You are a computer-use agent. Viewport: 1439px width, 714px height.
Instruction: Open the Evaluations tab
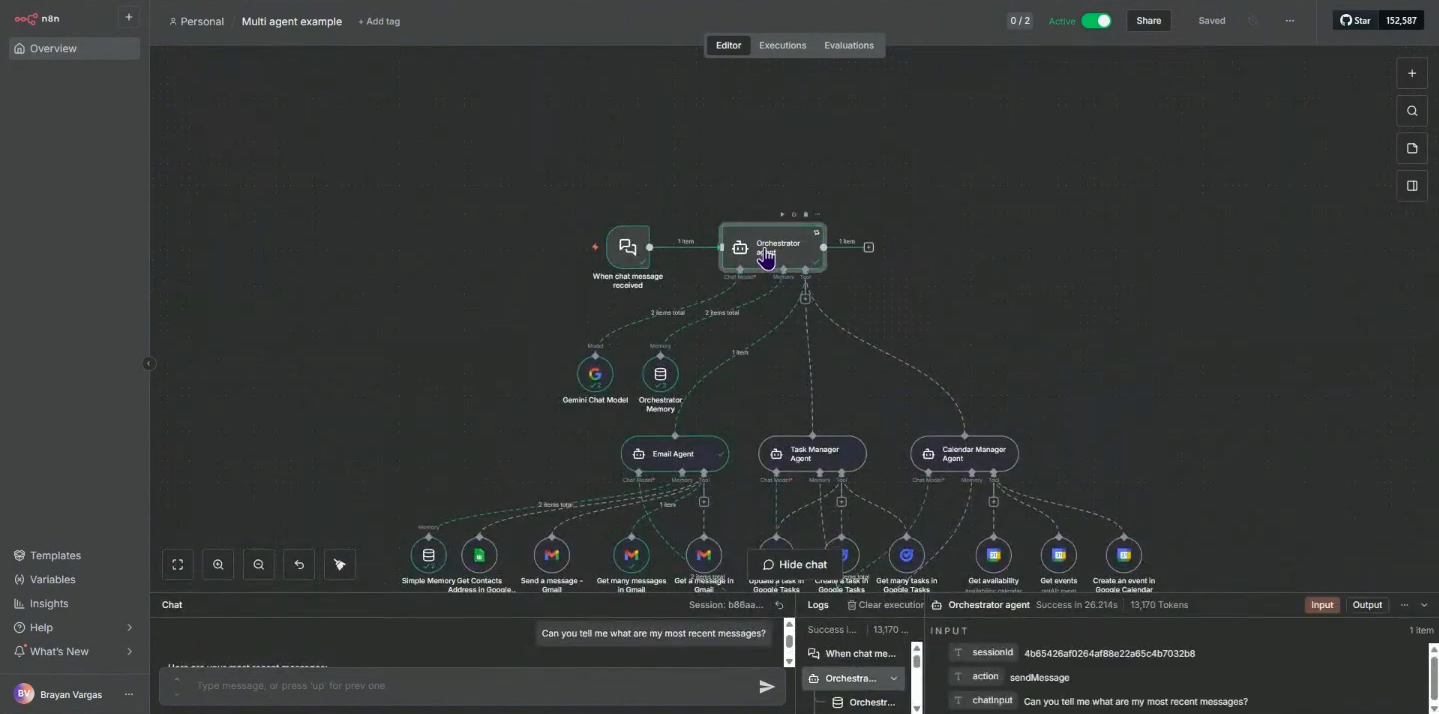coord(848,45)
